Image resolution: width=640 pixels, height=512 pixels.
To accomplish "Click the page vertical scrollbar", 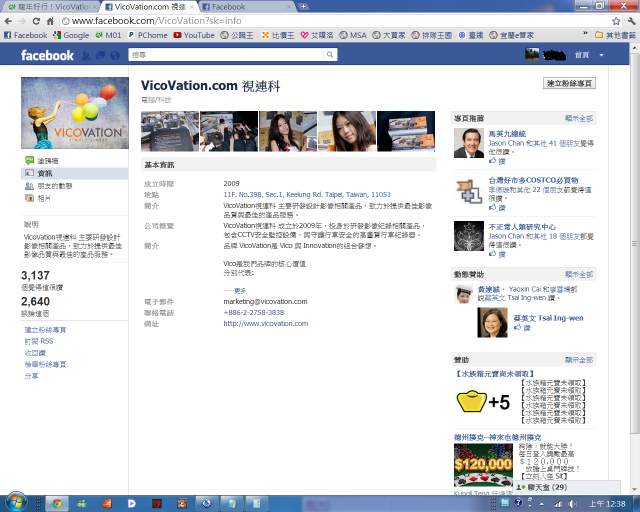I will pos(635,245).
